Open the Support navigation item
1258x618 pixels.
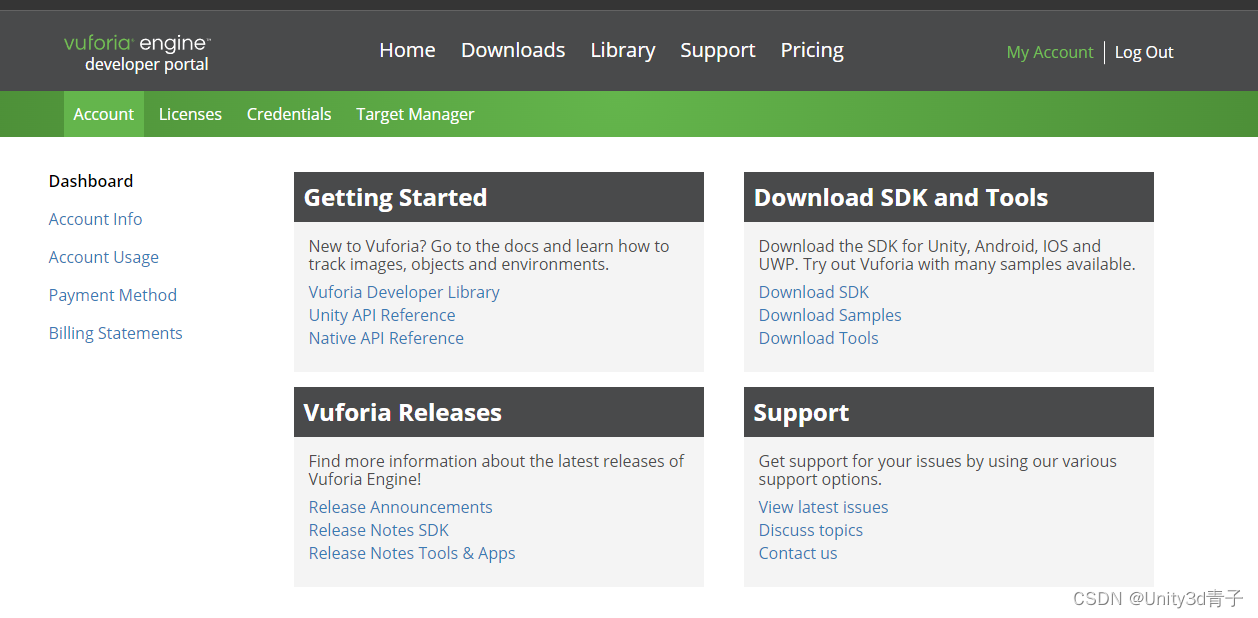tap(718, 50)
